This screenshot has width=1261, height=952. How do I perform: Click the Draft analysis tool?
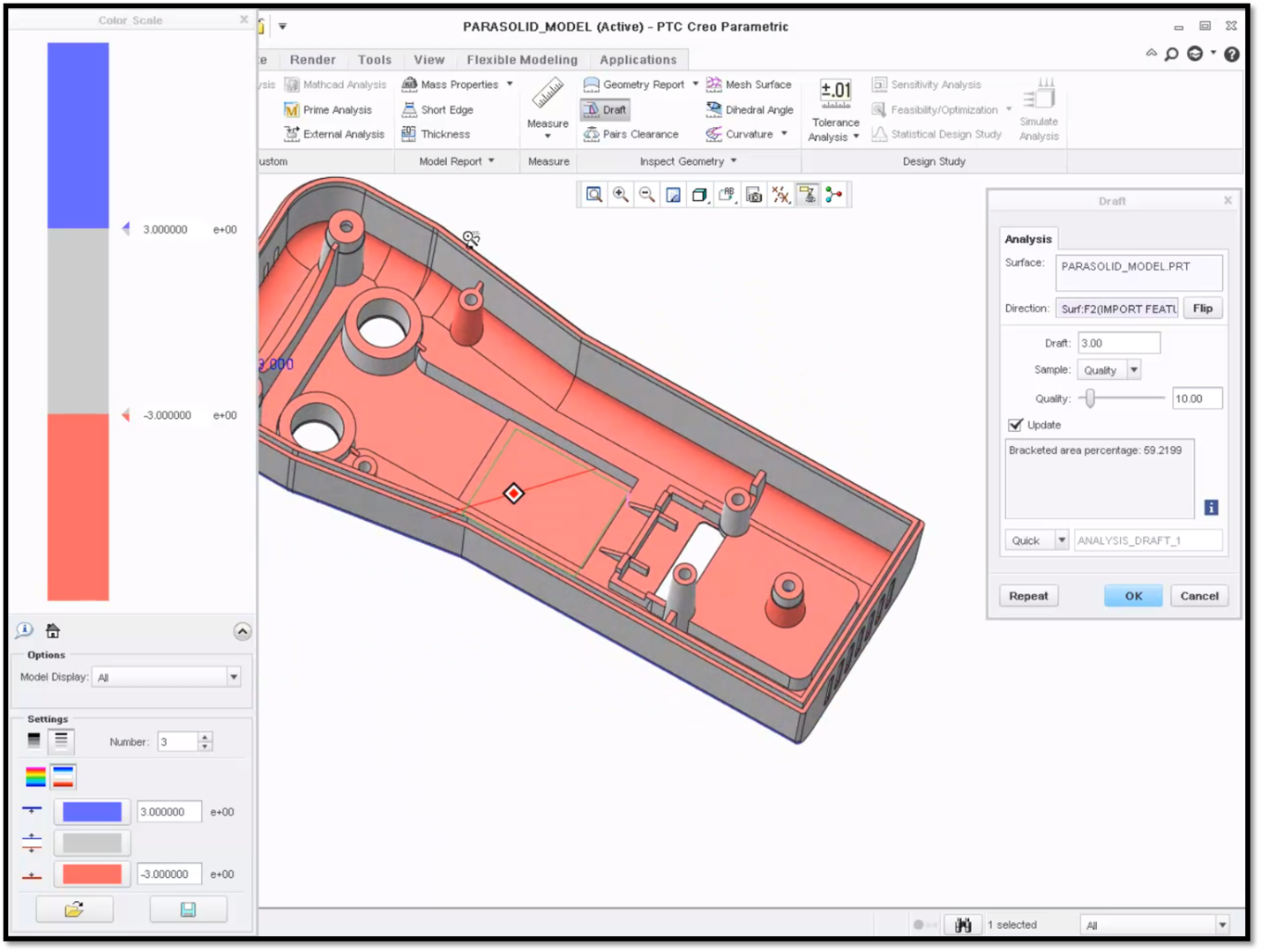click(605, 109)
